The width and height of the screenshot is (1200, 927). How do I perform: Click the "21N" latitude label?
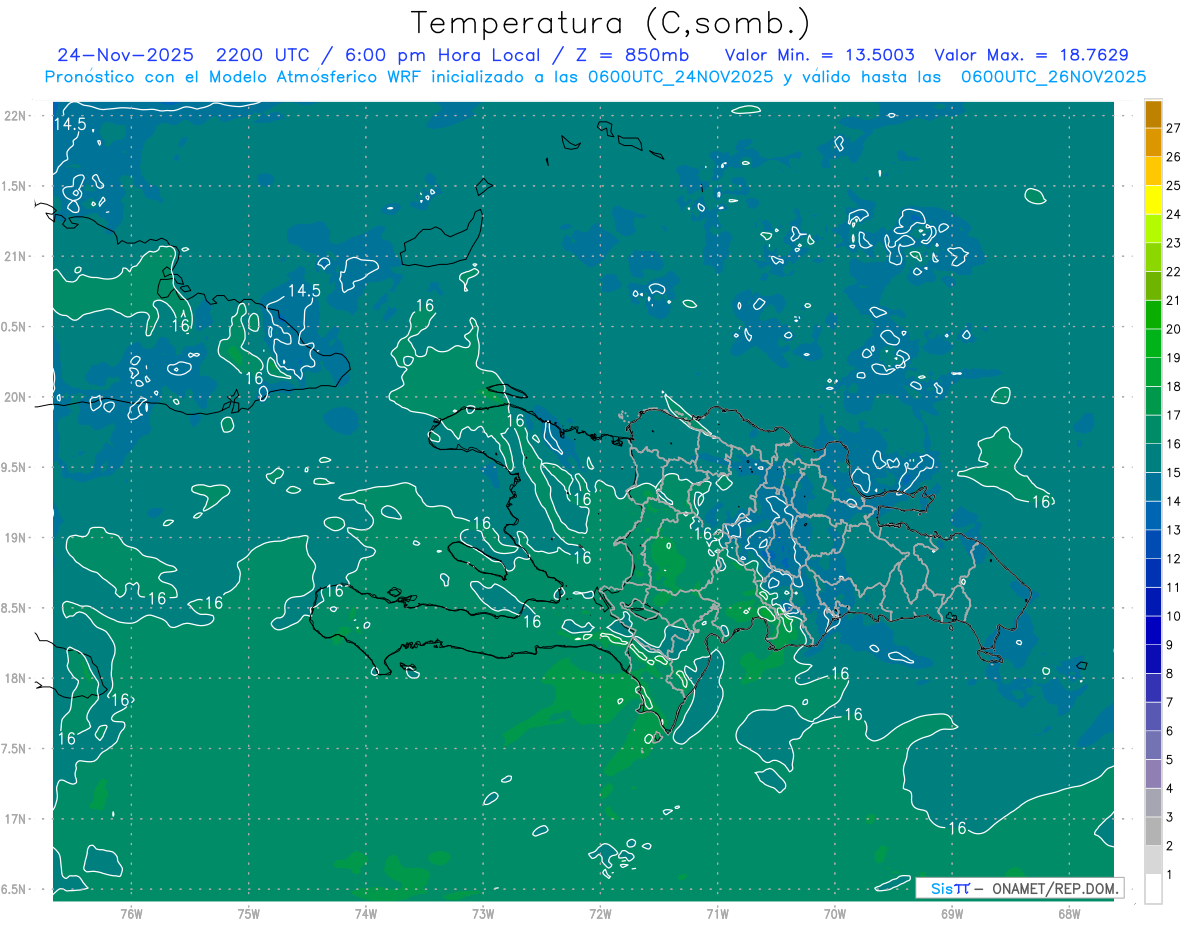[16, 256]
